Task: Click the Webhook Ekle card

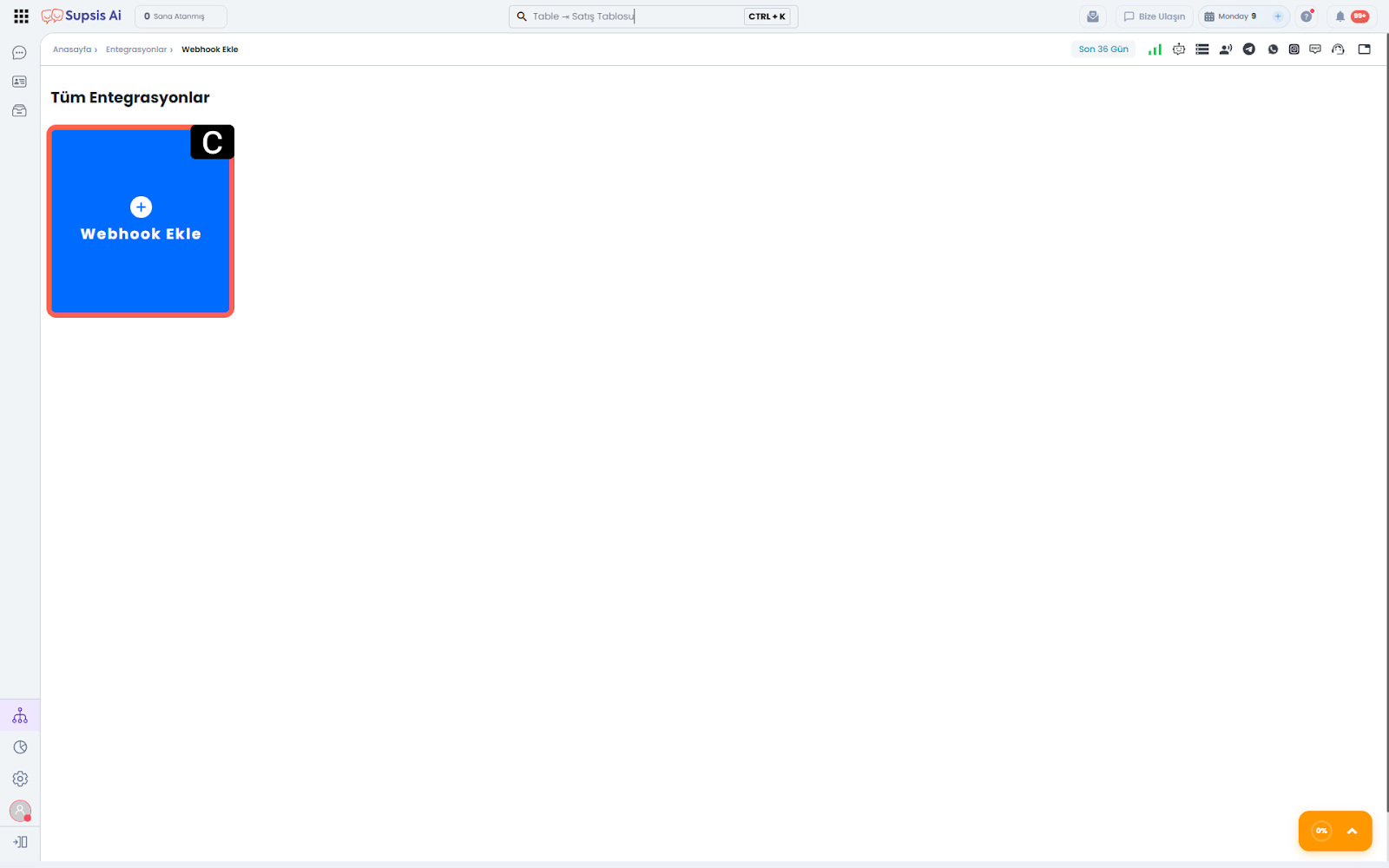Action: [x=141, y=221]
